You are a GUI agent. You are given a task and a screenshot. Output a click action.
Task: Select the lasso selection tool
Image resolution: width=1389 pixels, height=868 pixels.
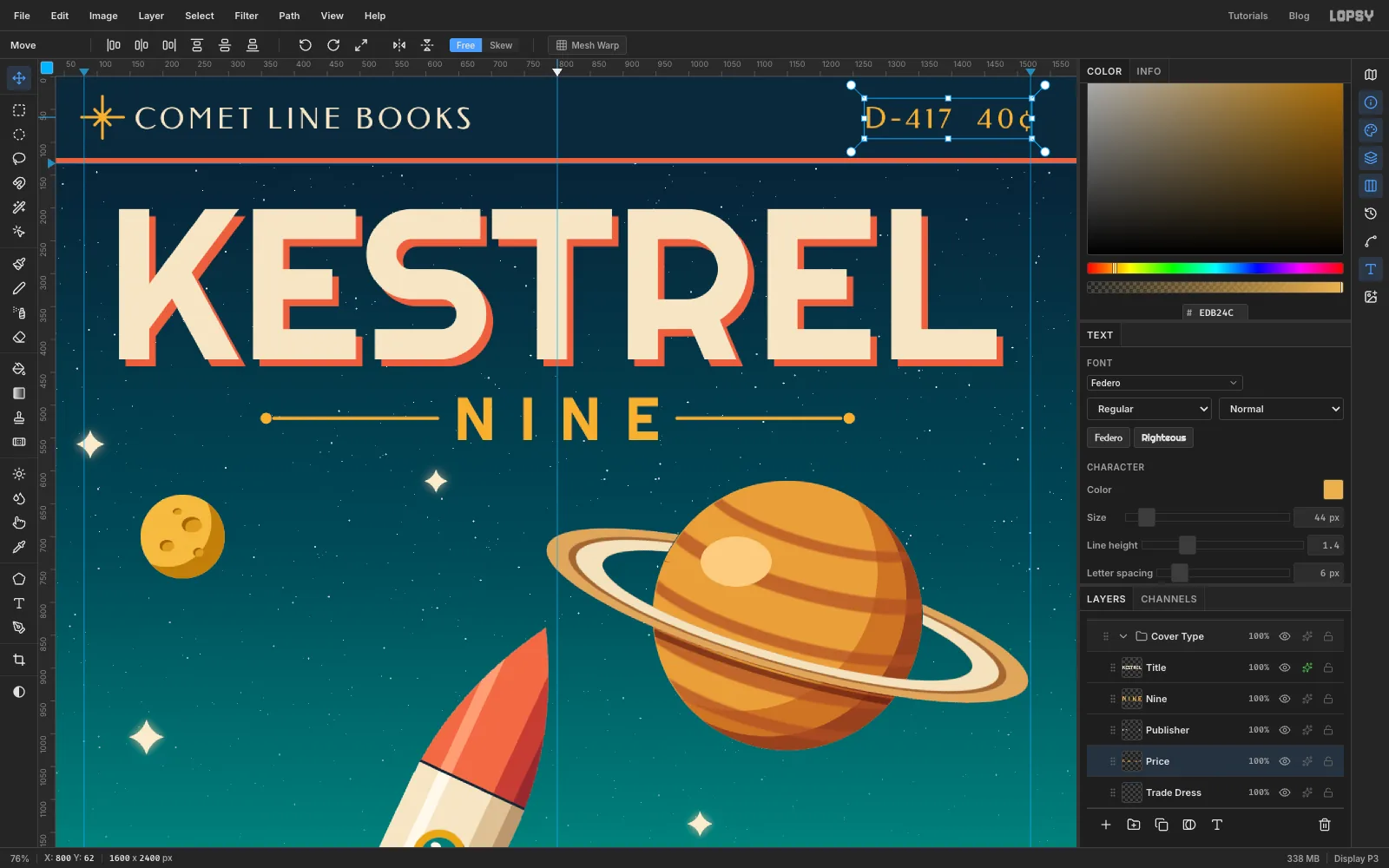(x=19, y=159)
